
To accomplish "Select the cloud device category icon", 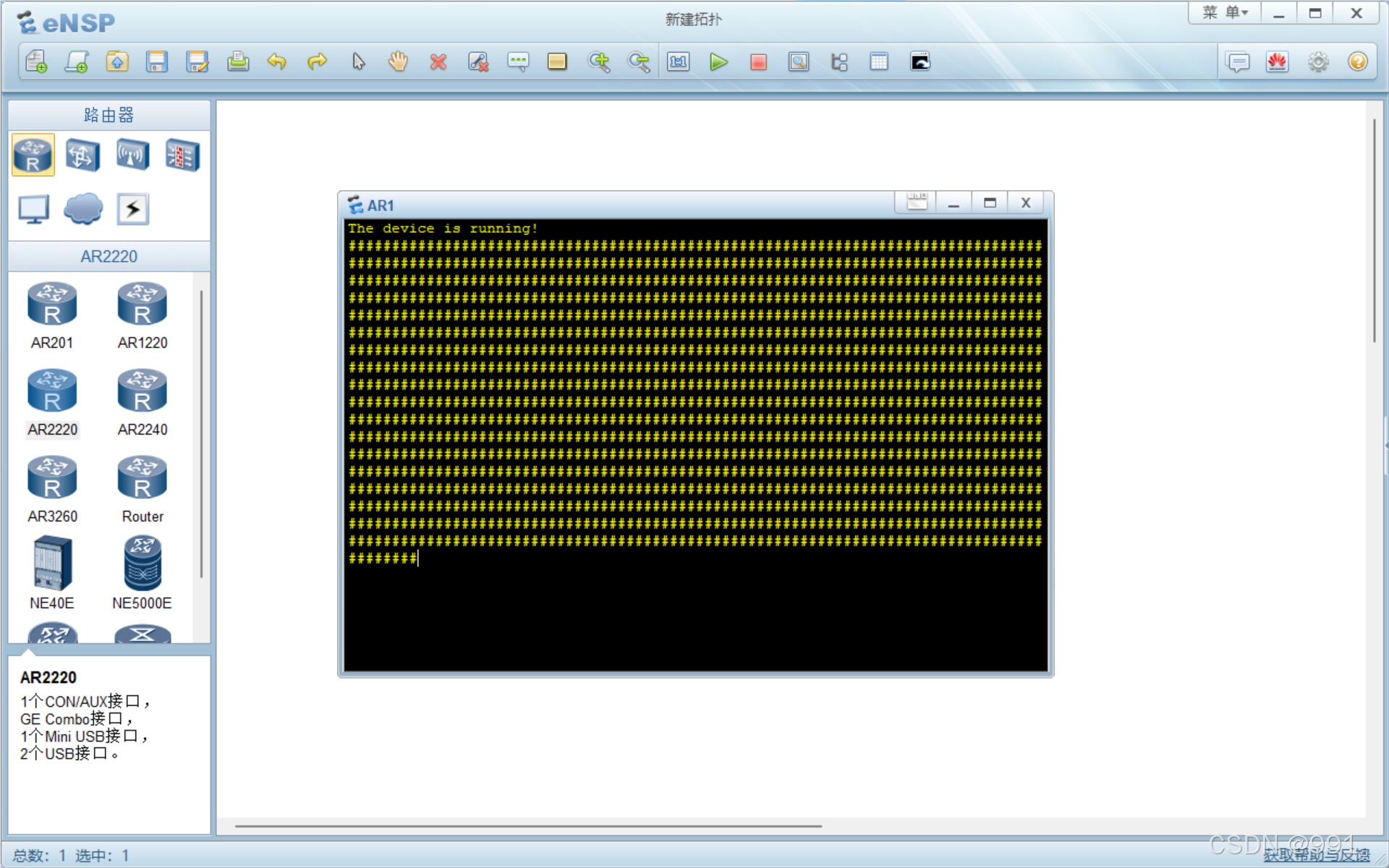I will [83, 209].
